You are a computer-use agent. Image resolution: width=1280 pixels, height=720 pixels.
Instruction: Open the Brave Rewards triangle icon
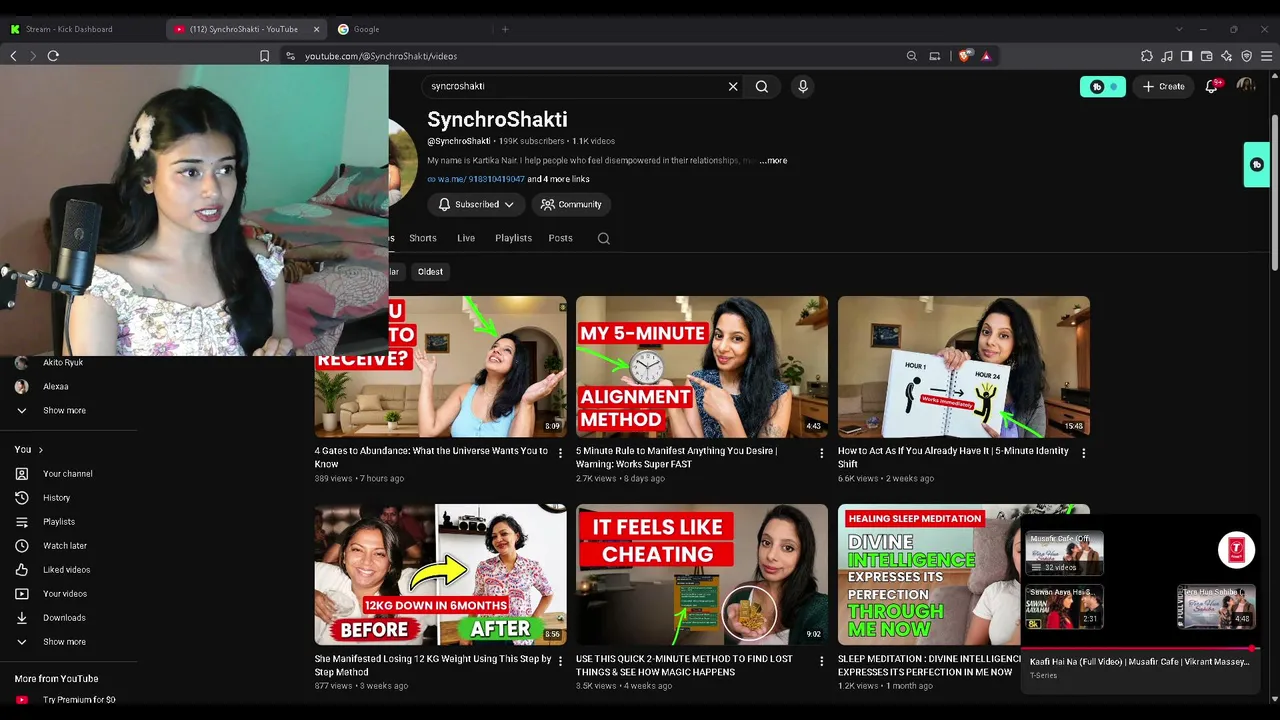pos(986,56)
